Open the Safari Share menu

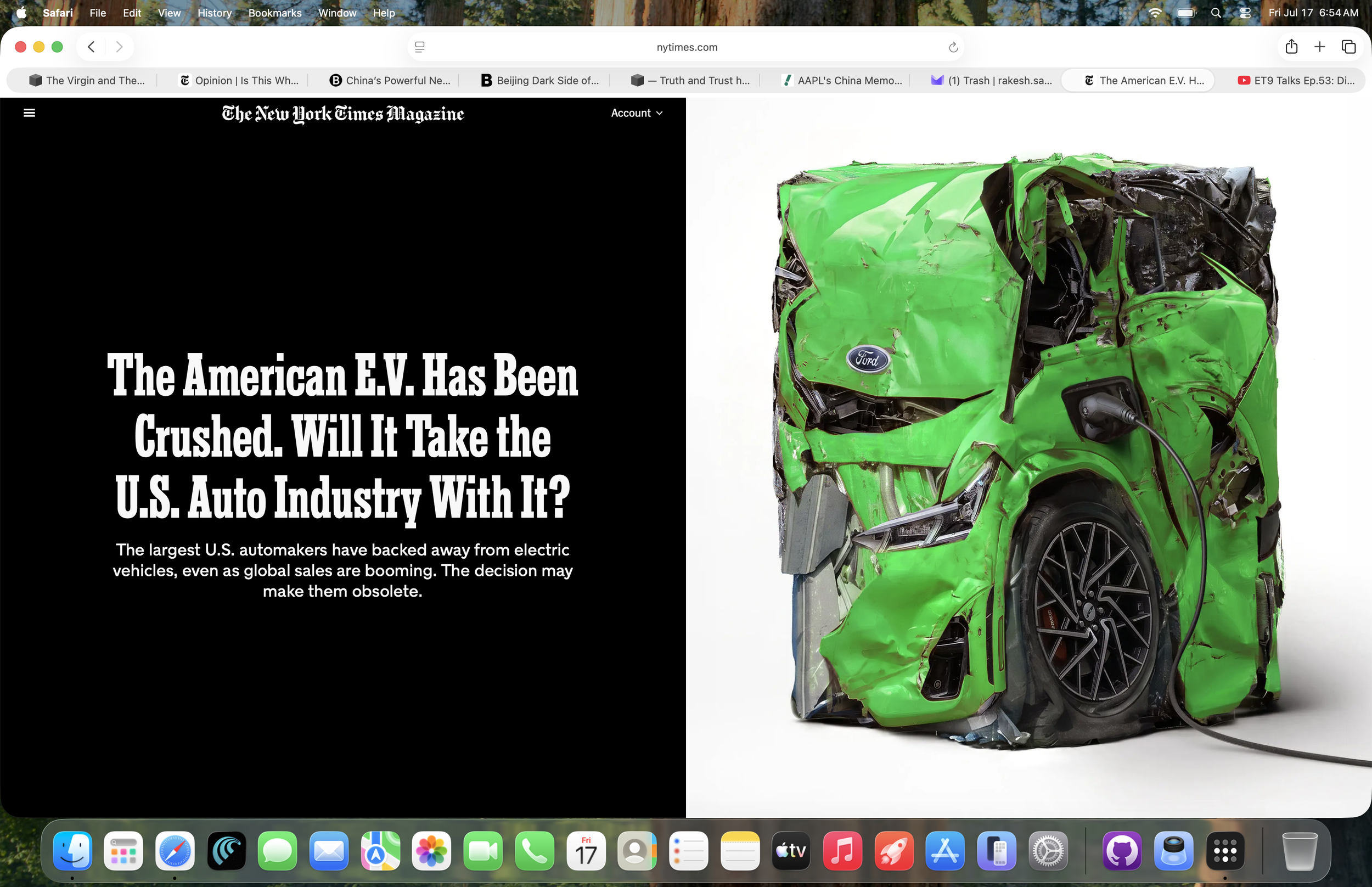click(x=1291, y=47)
